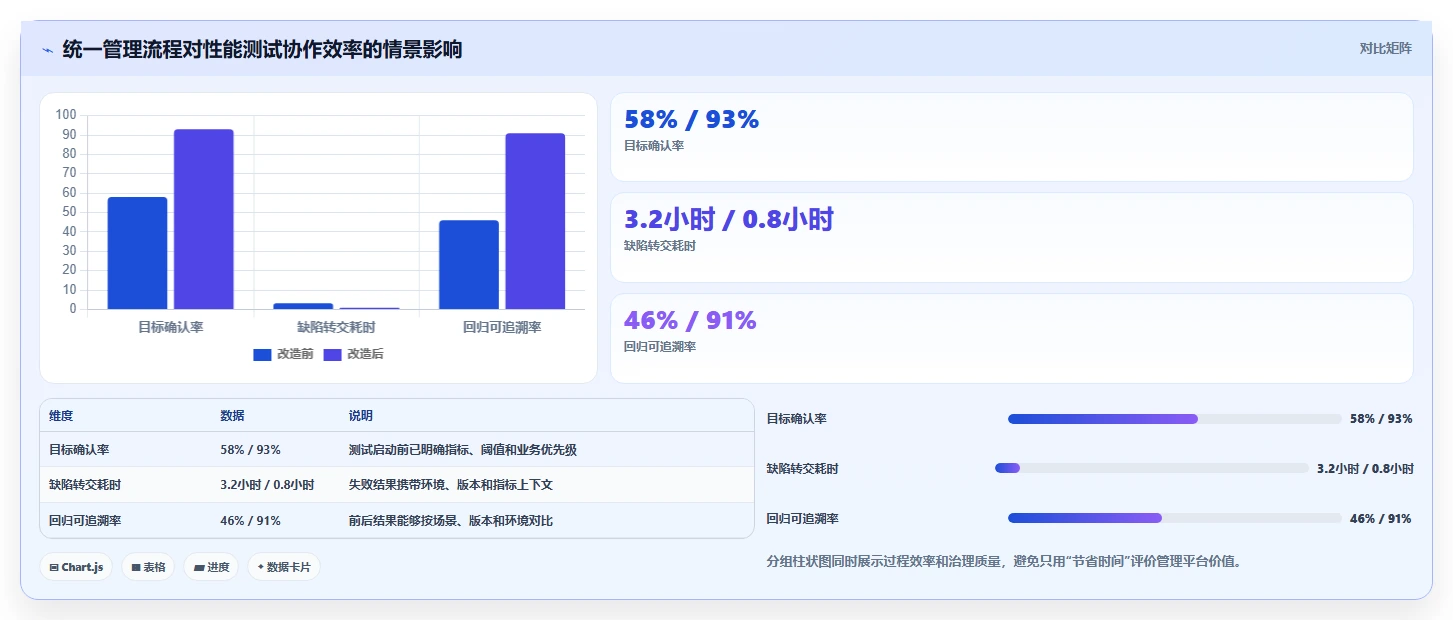Click the 46% / 91% data card value

690,321
